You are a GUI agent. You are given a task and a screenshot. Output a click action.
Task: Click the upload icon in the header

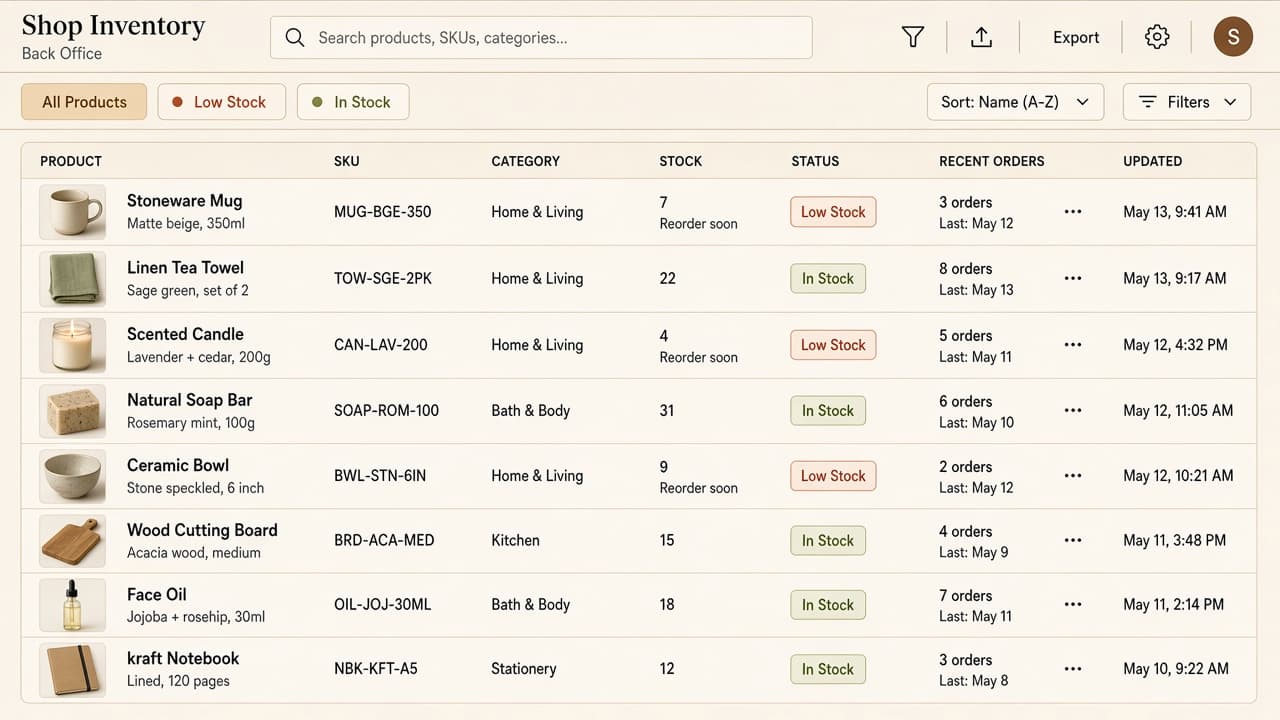pyautogui.click(x=982, y=37)
